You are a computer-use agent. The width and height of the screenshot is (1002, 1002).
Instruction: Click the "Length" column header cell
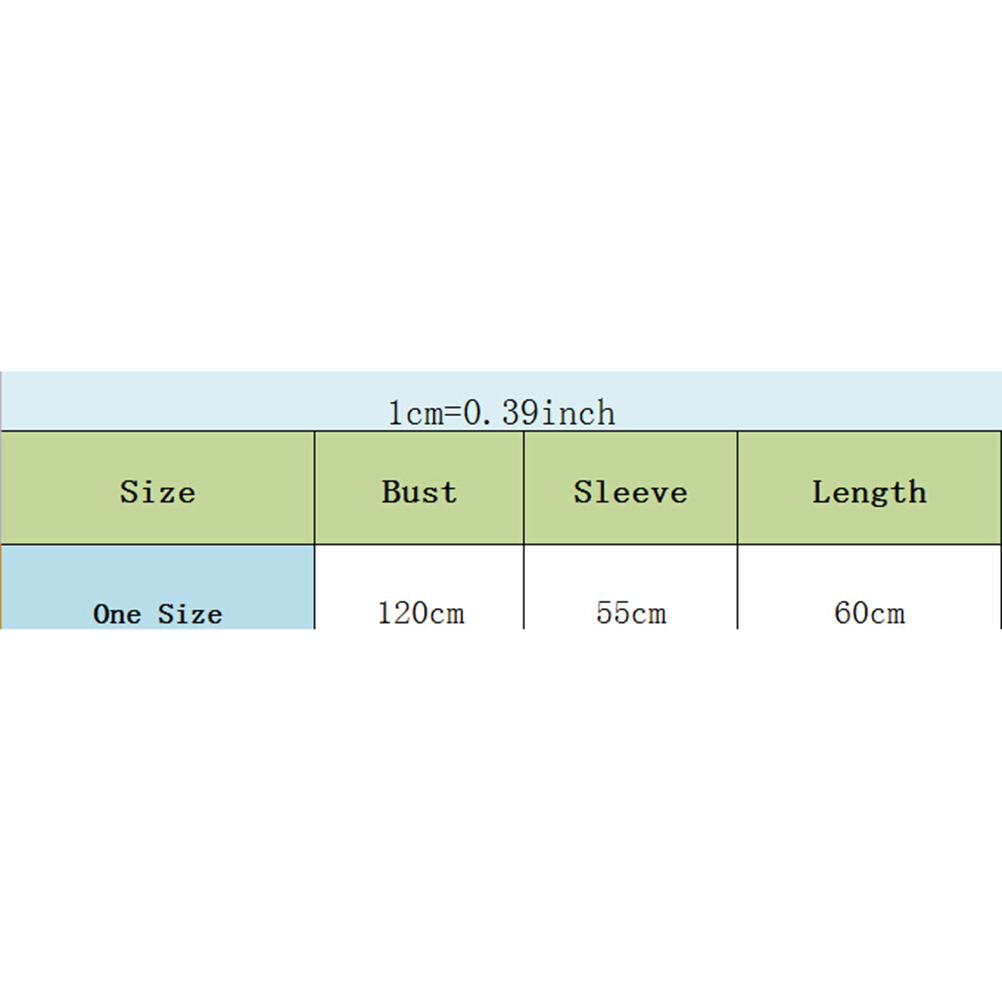[x=869, y=491]
